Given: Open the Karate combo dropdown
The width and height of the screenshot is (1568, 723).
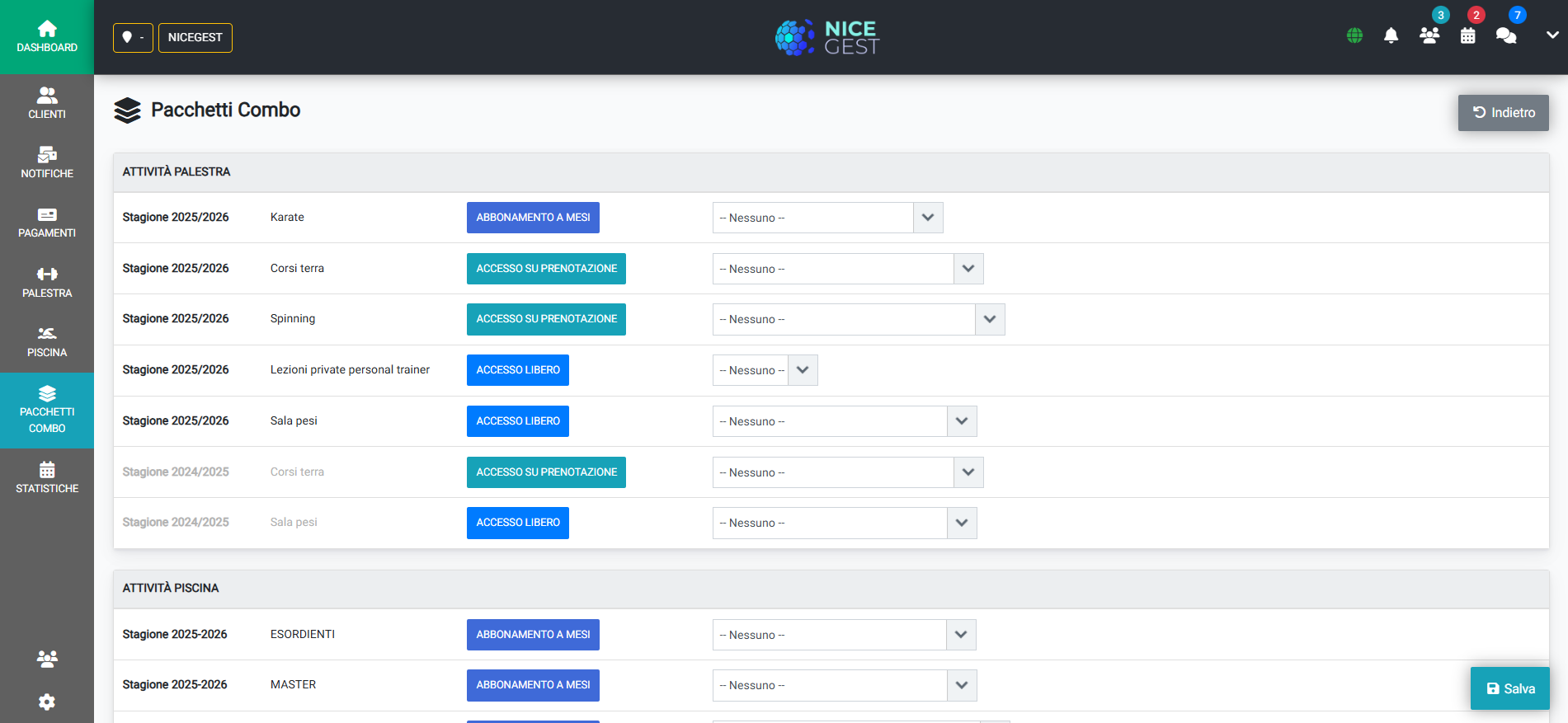Looking at the screenshot, I should (827, 218).
